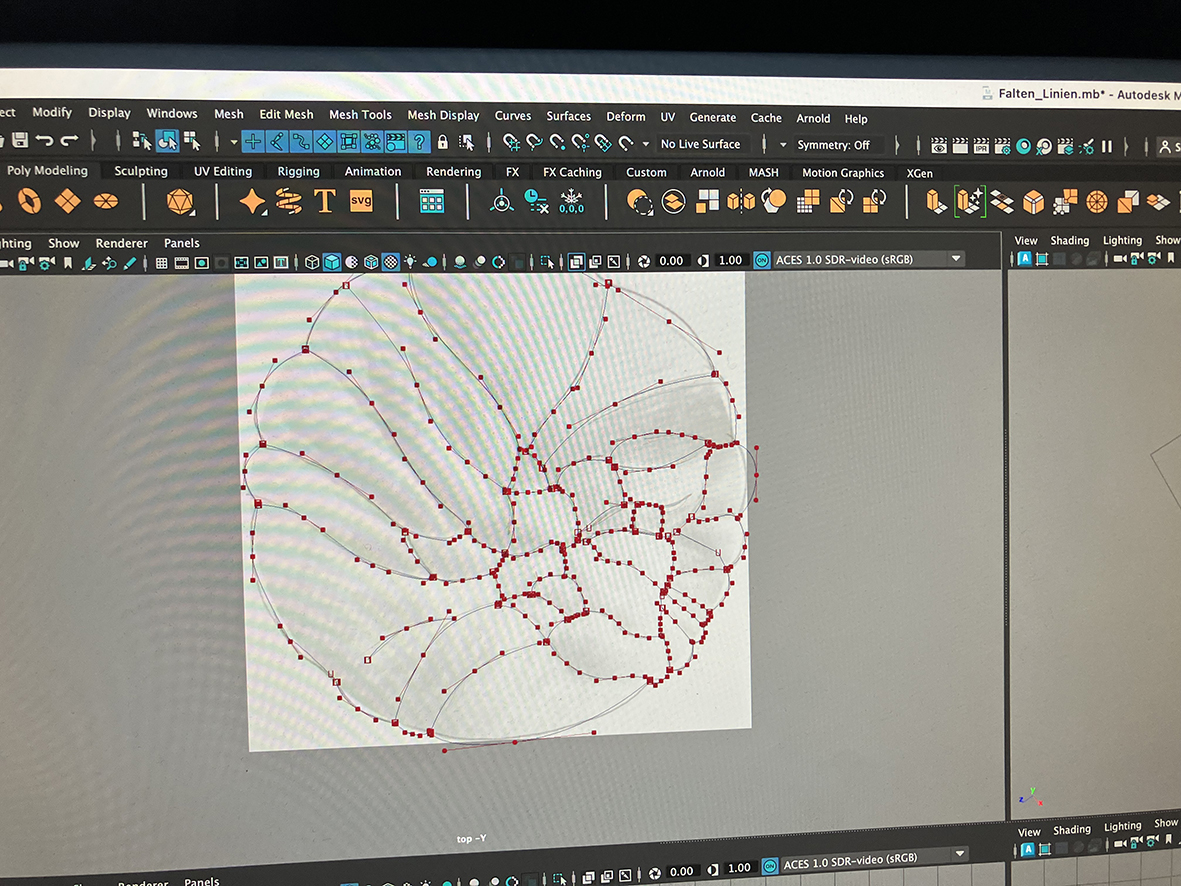Screen dimensions: 1181x886
Task: Open the viewport Panels menu
Action: click(182, 243)
